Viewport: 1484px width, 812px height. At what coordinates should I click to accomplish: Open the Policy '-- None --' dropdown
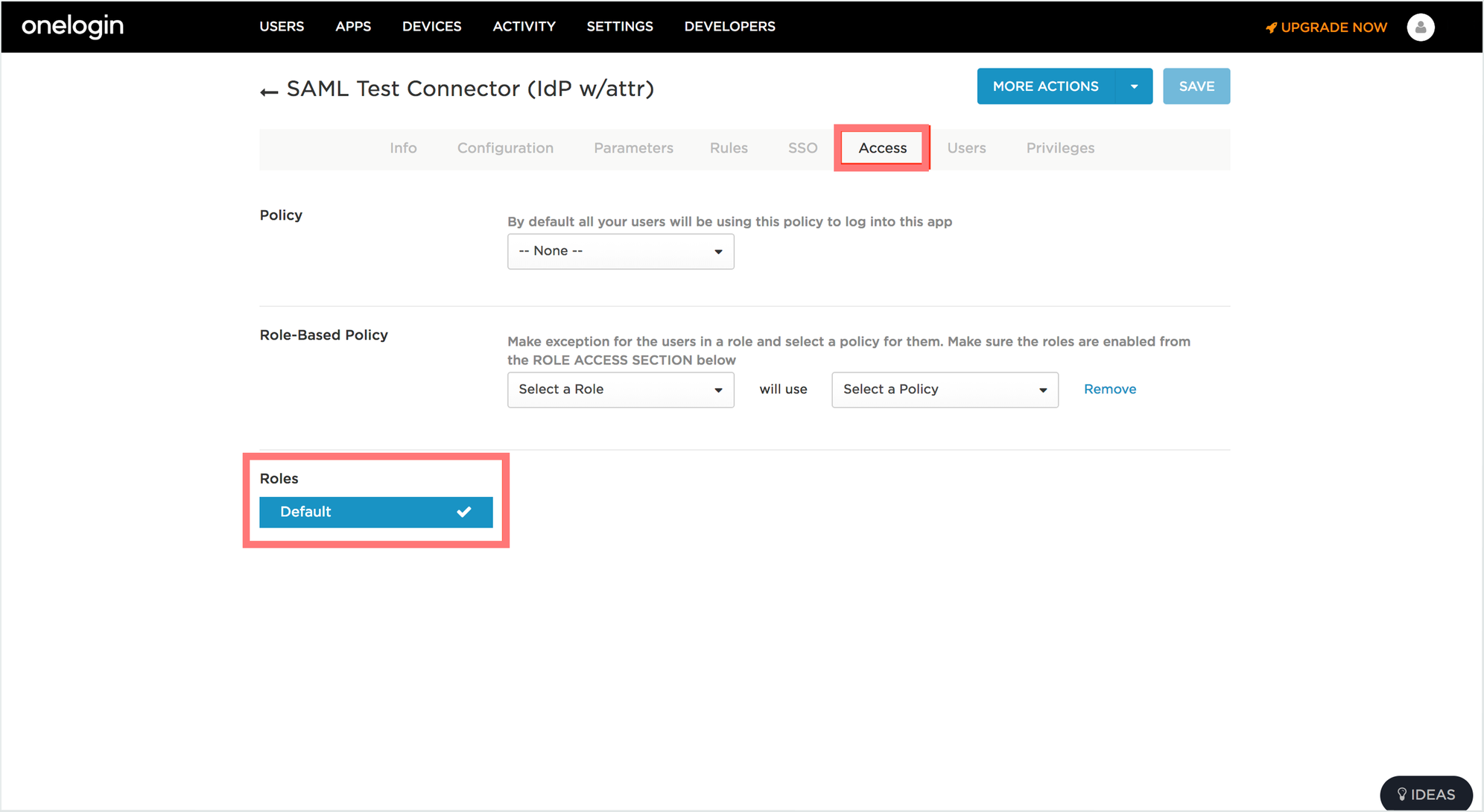coord(621,251)
